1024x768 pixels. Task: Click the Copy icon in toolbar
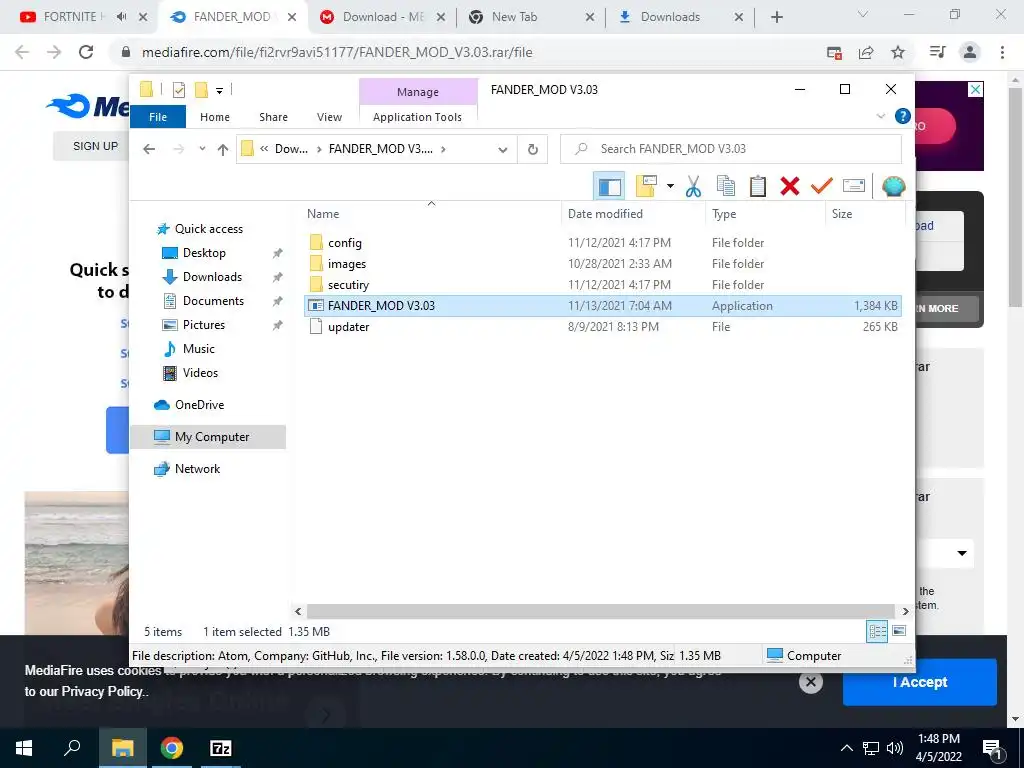726,186
